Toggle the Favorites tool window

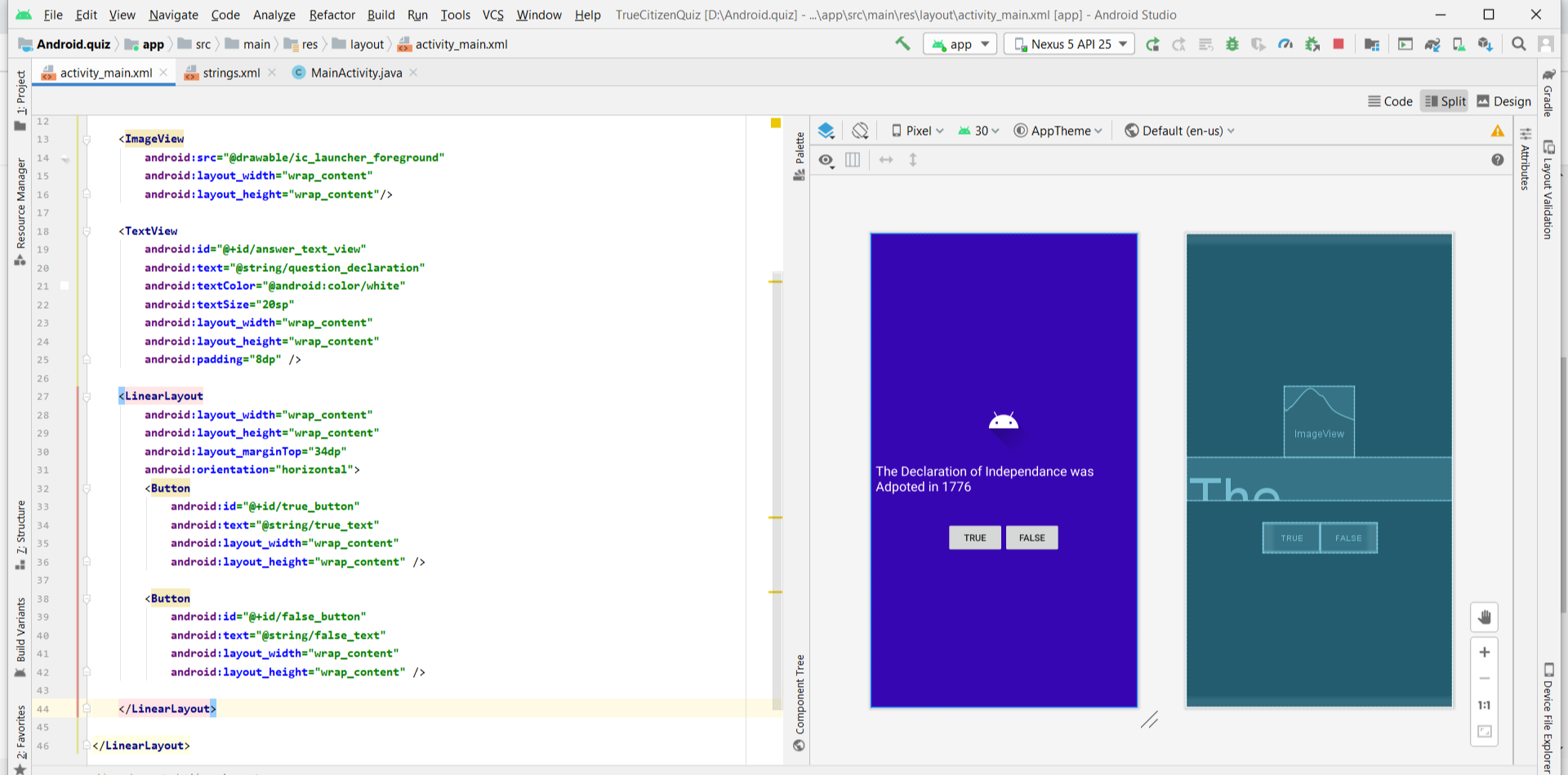click(20, 738)
